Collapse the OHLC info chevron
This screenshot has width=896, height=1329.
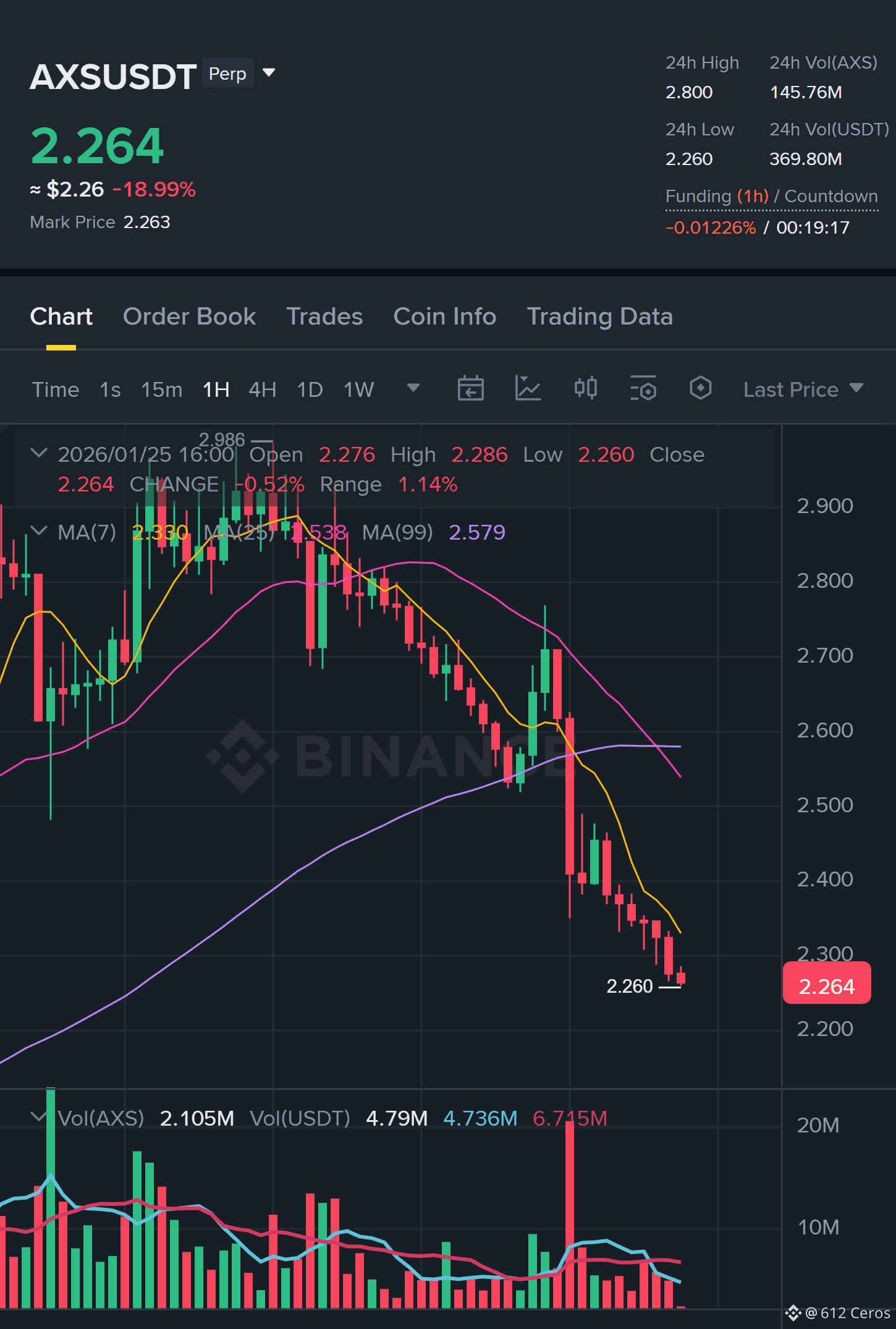click(39, 453)
